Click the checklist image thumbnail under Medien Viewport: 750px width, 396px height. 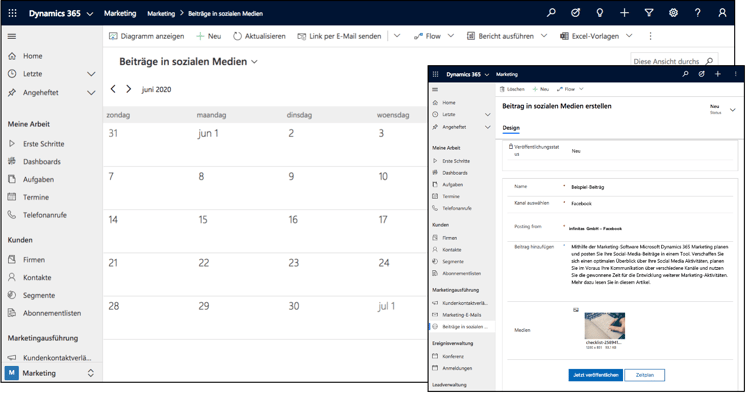pyautogui.click(x=605, y=326)
